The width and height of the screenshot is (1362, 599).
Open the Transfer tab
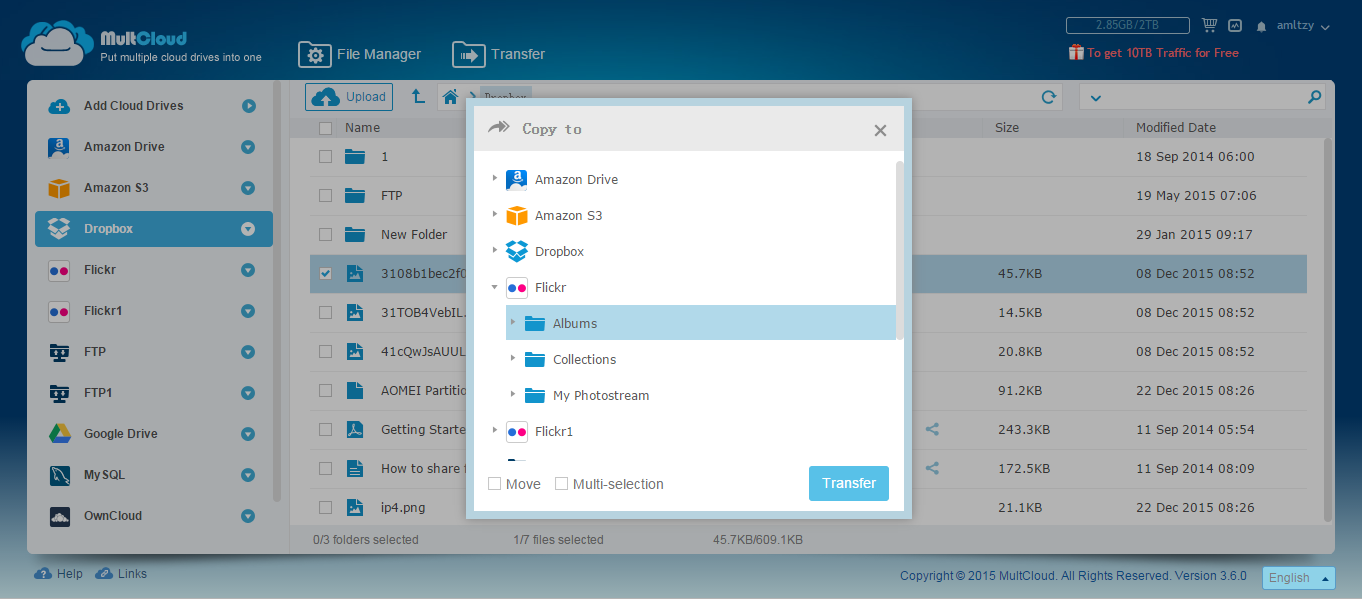point(499,54)
